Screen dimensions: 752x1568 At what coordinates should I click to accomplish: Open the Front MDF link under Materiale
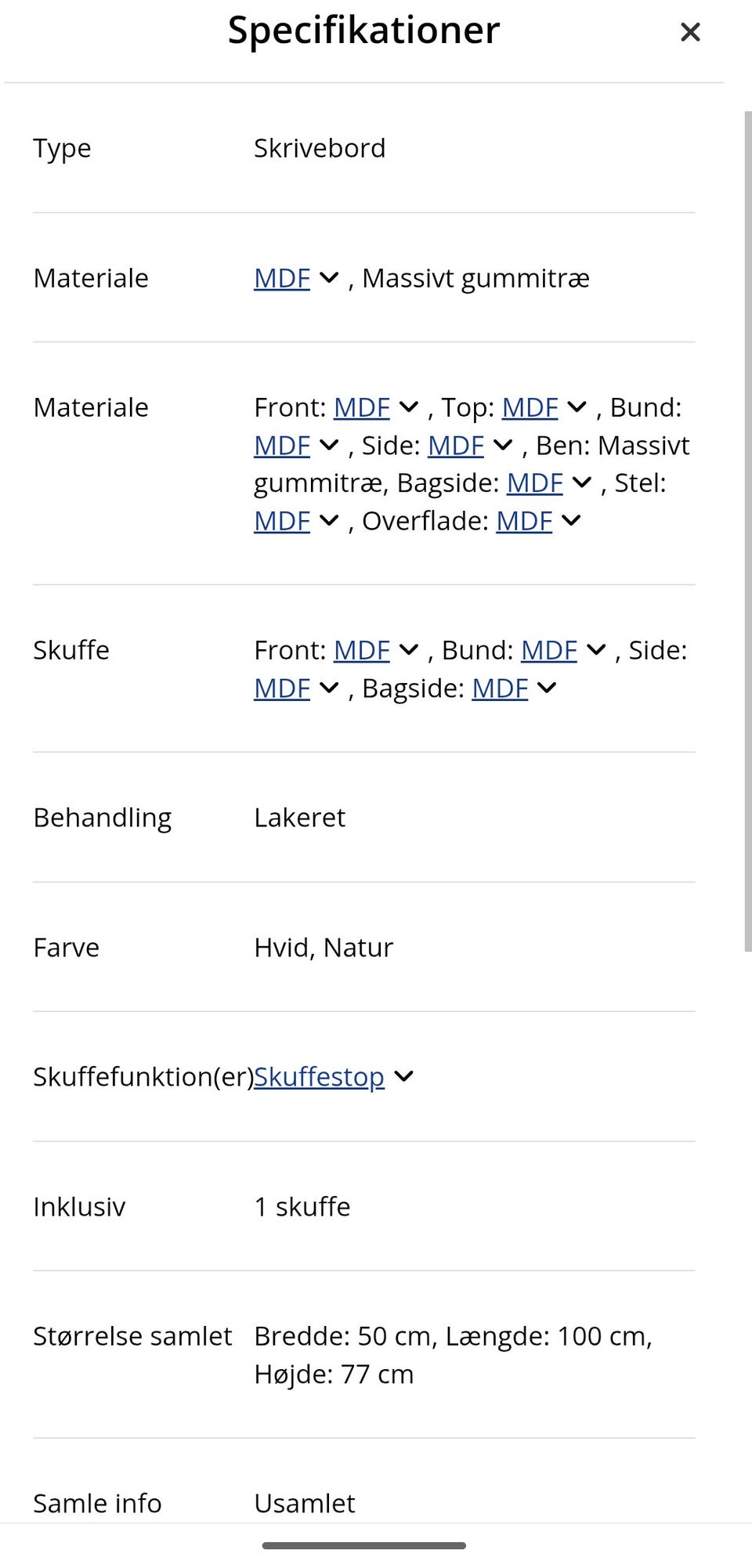coord(361,407)
